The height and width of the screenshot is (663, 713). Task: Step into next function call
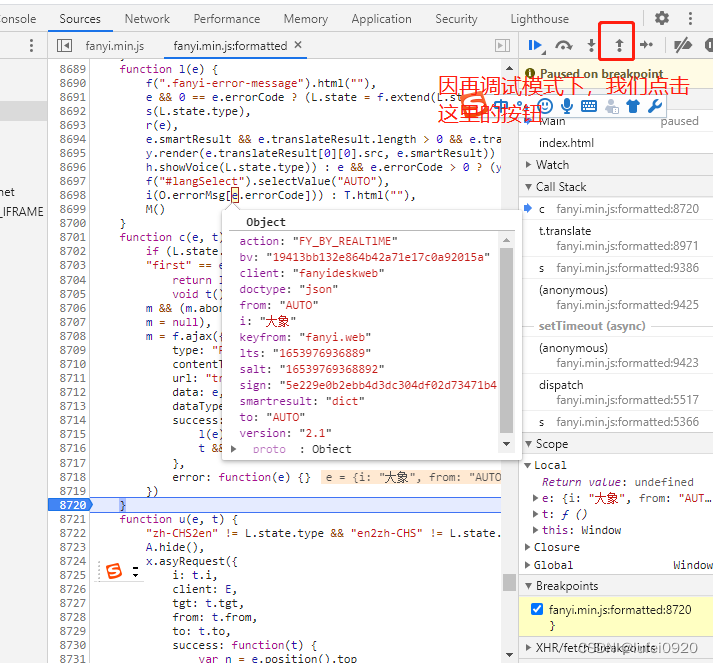click(591, 45)
